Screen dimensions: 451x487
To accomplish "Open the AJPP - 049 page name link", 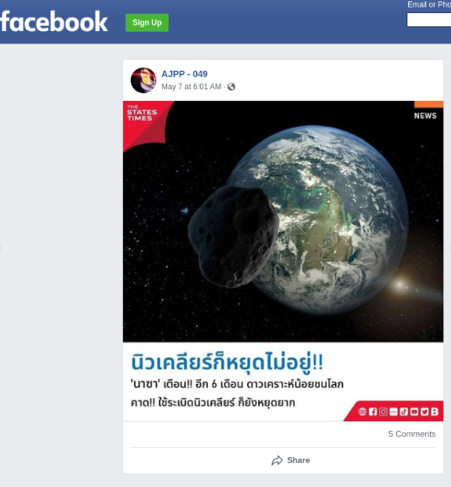I will pos(184,74).
